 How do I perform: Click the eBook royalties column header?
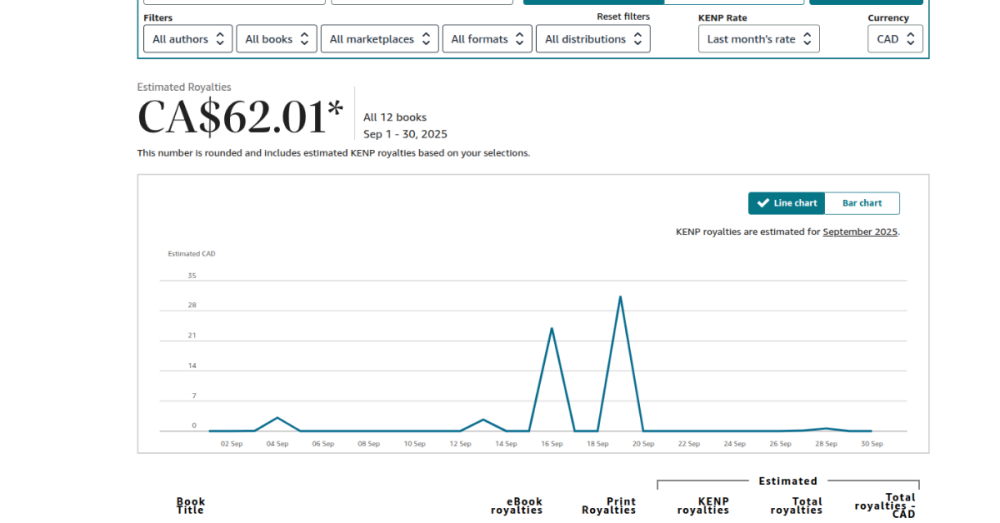(x=516, y=506)
